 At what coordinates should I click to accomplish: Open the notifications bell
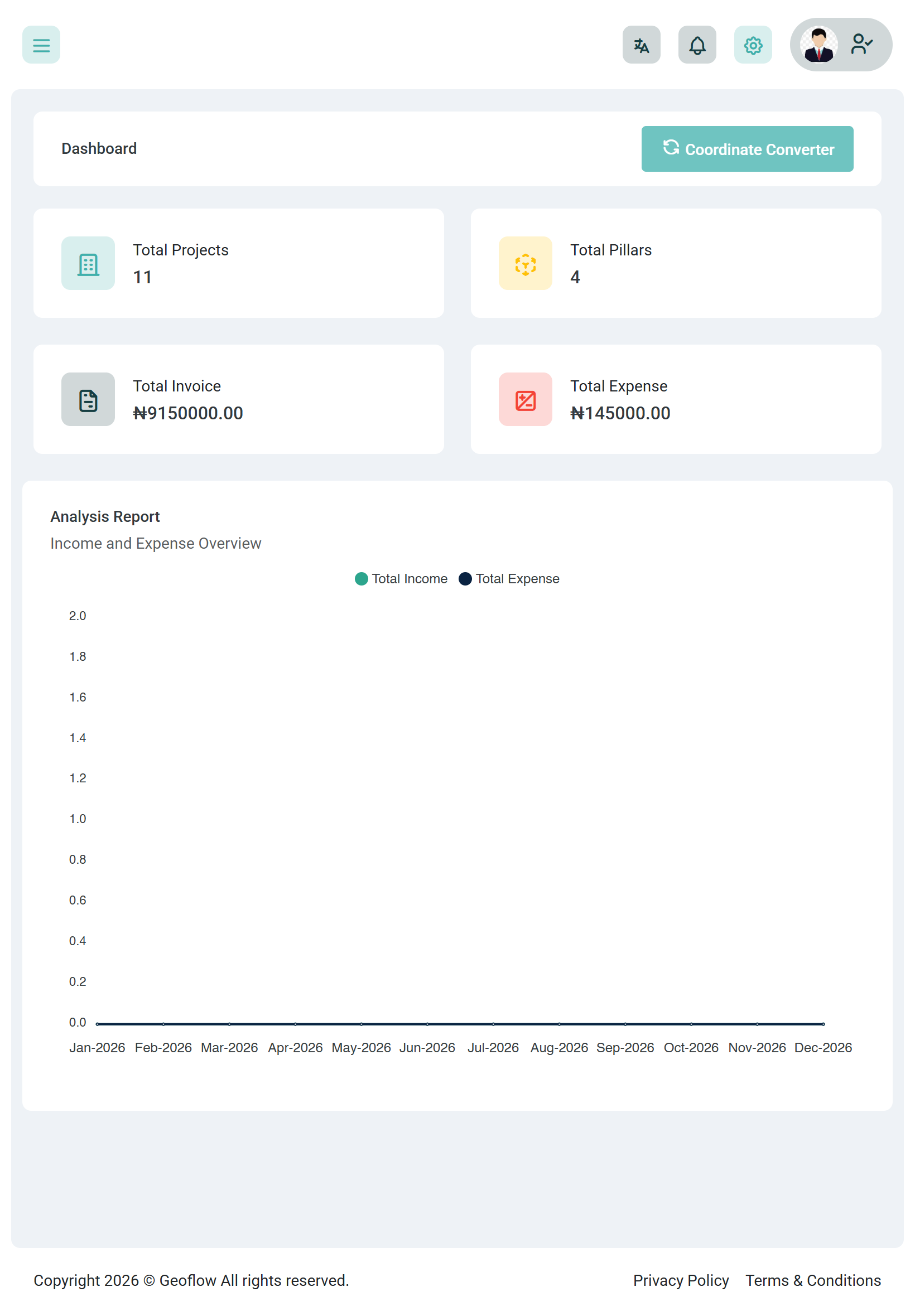pyautogui.click(x=696, y=45)
